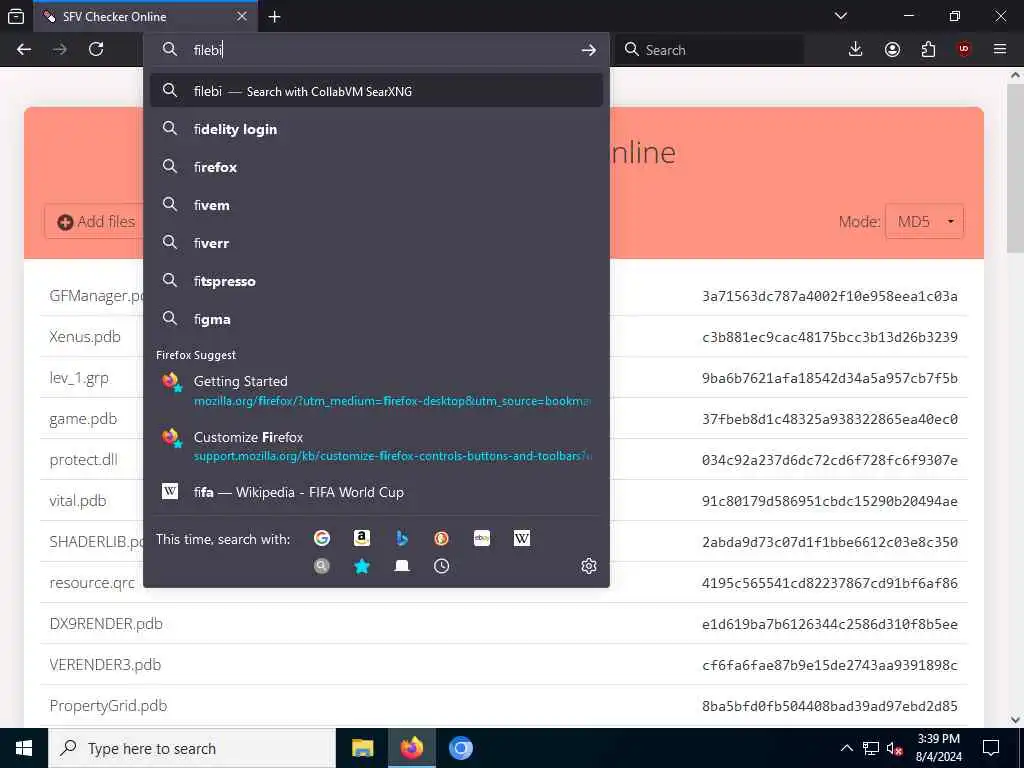Image resolution: width=1024 pixels, height=768 pixels.
Task: Search bookmarks via the blue star icon
Action: [x=362, y=566]
